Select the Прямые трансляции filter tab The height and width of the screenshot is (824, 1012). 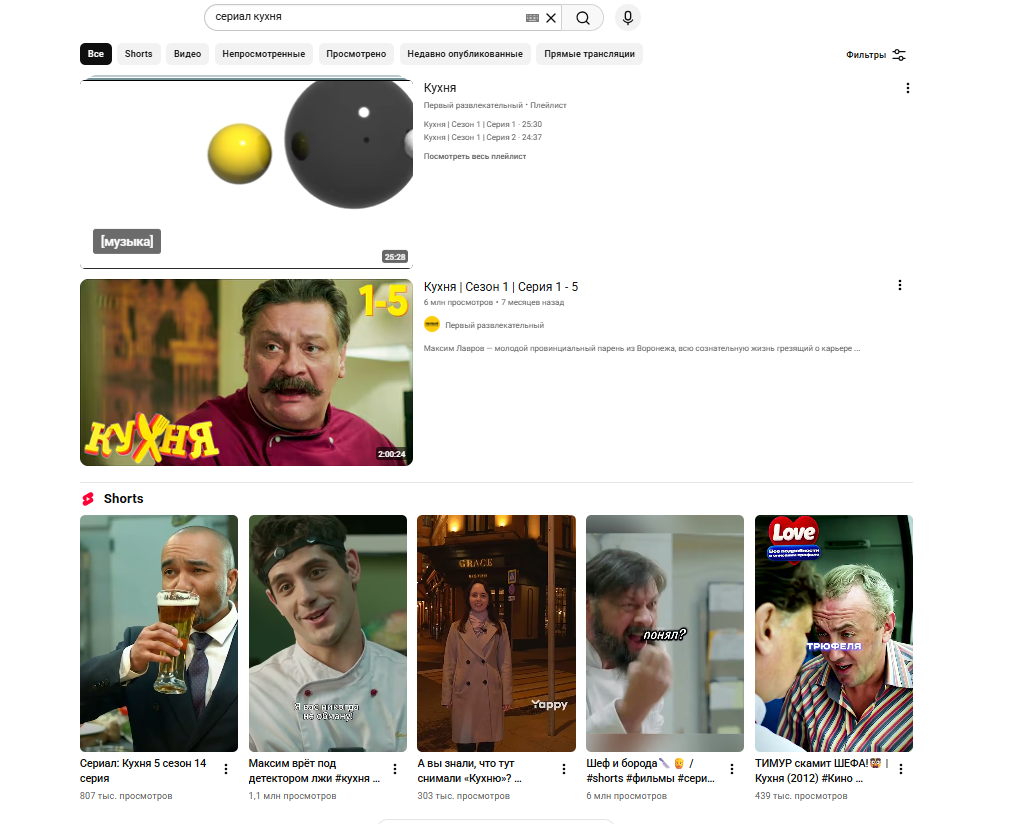(589, 54)
